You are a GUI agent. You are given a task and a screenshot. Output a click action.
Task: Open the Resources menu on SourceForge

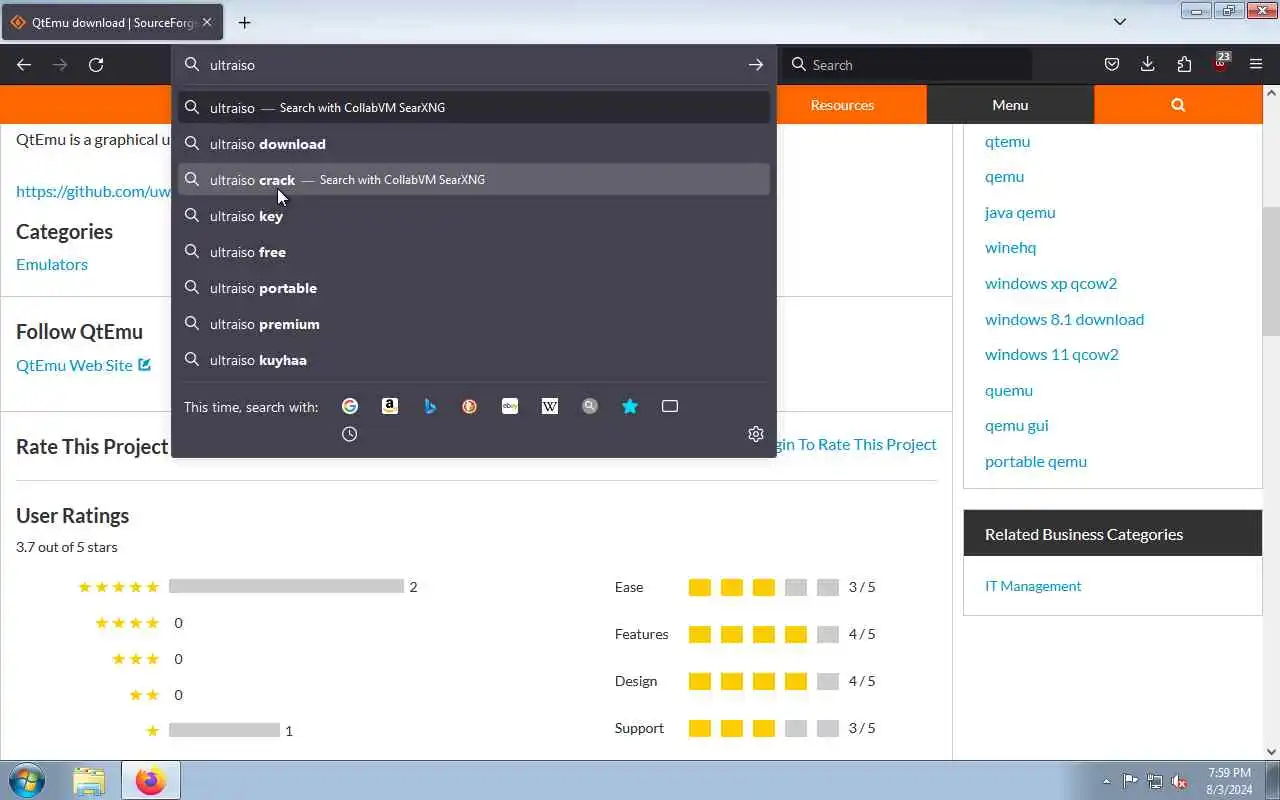(842, 105)
